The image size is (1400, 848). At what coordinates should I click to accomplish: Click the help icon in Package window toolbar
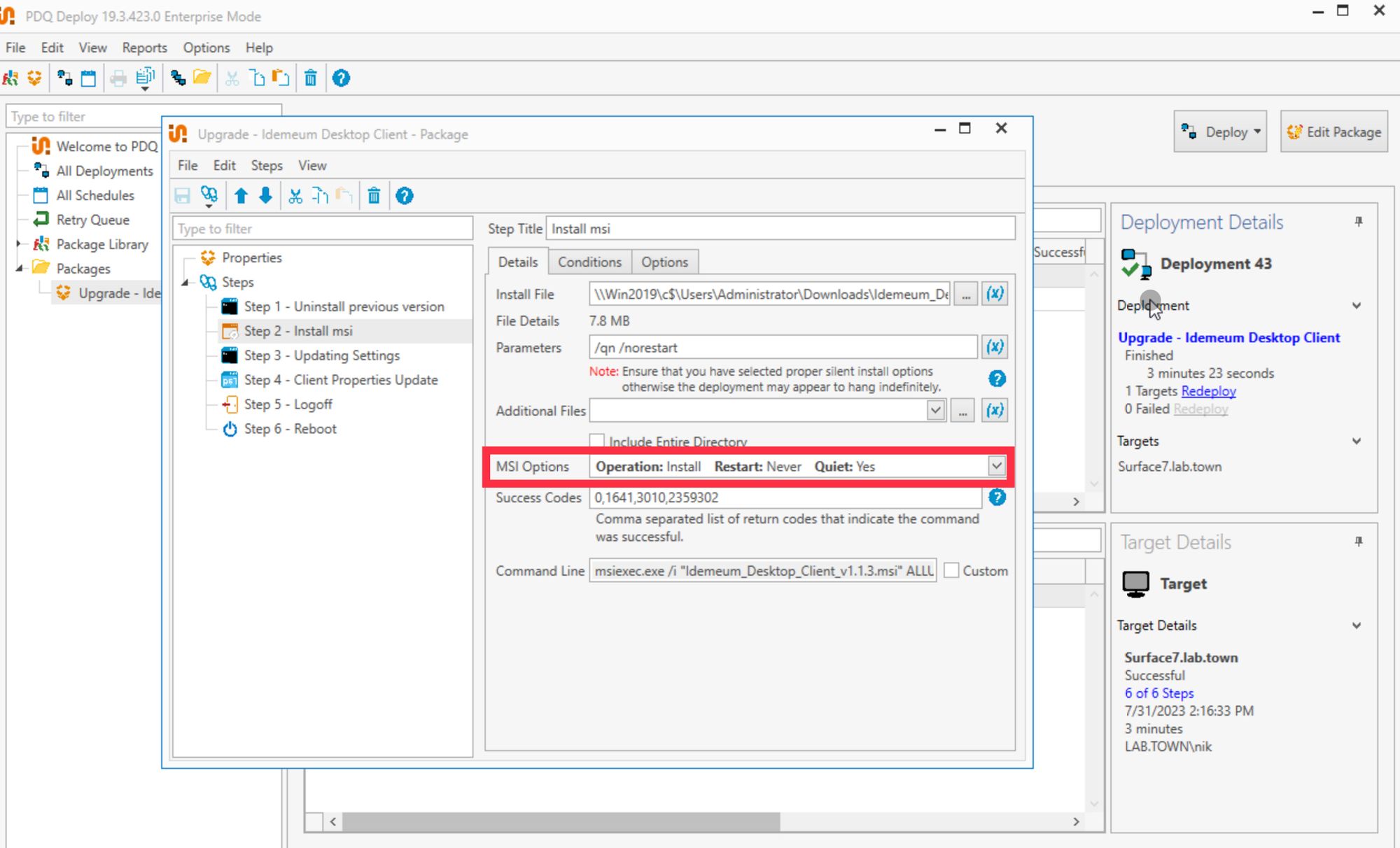405,196
